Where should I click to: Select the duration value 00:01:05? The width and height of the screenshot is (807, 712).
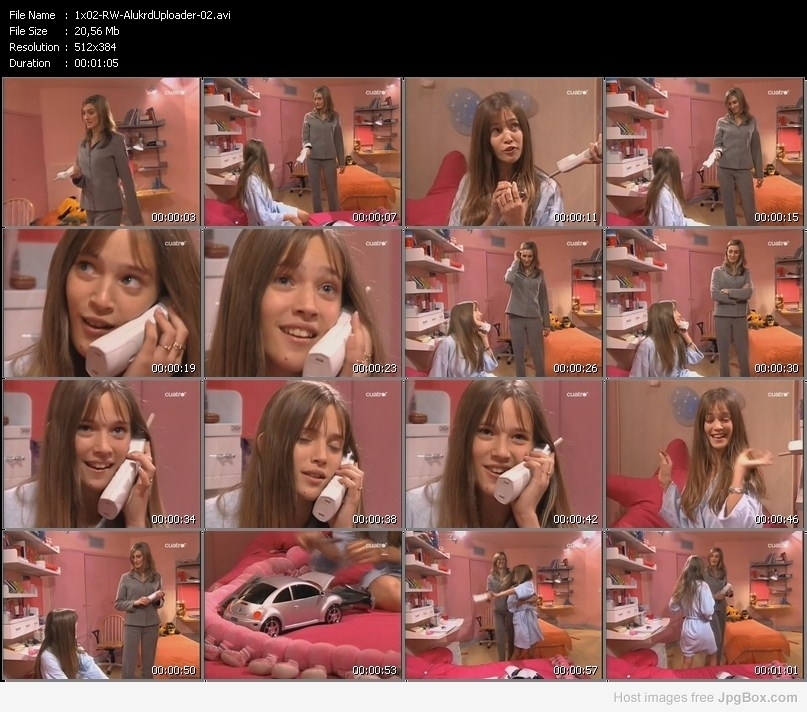[x=96, y=63]
